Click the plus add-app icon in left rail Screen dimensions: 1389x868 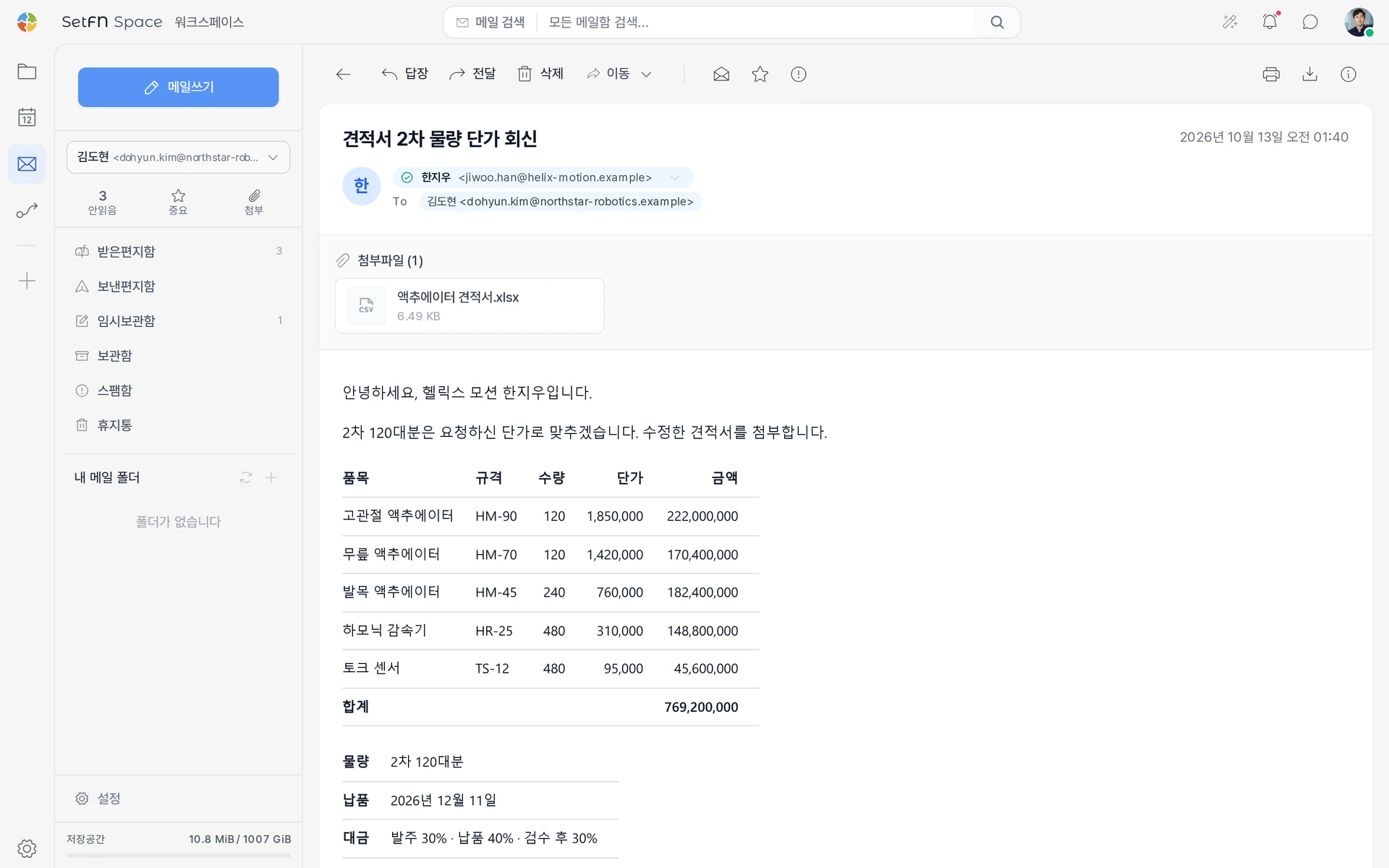pyautogui.click(x=27, y=281)
